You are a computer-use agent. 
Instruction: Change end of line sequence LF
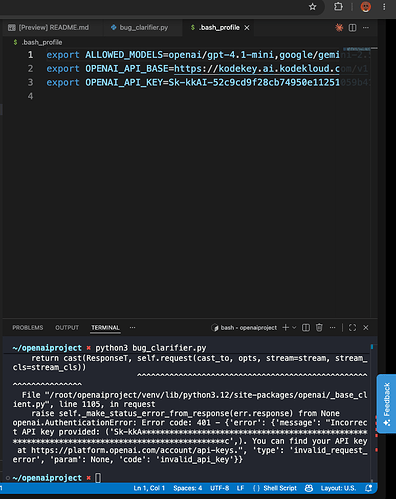point(240,488)
